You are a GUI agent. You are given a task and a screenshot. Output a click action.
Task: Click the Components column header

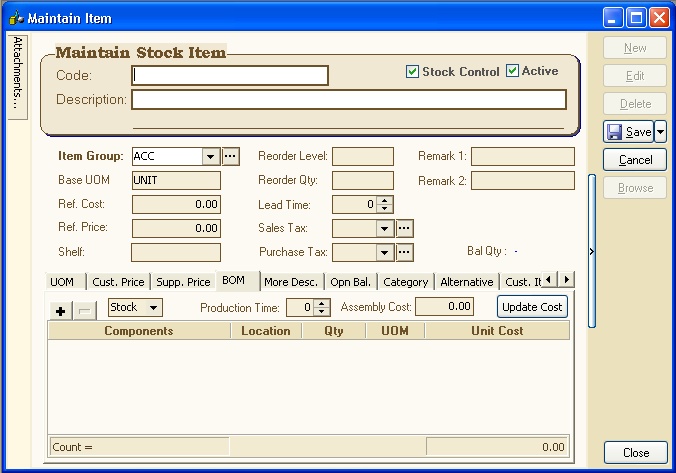click(x=139, y=331)
